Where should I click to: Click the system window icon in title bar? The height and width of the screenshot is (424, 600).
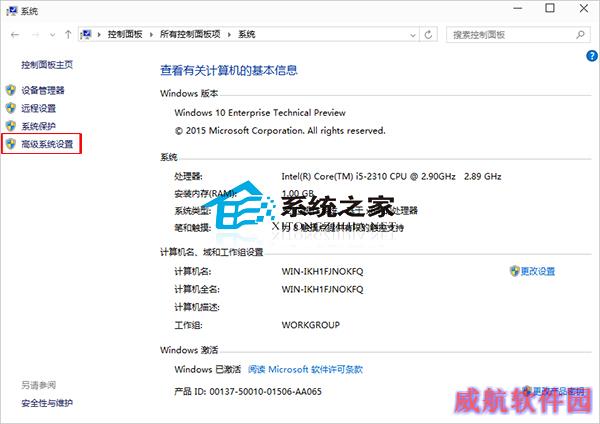tap(11, 11)
